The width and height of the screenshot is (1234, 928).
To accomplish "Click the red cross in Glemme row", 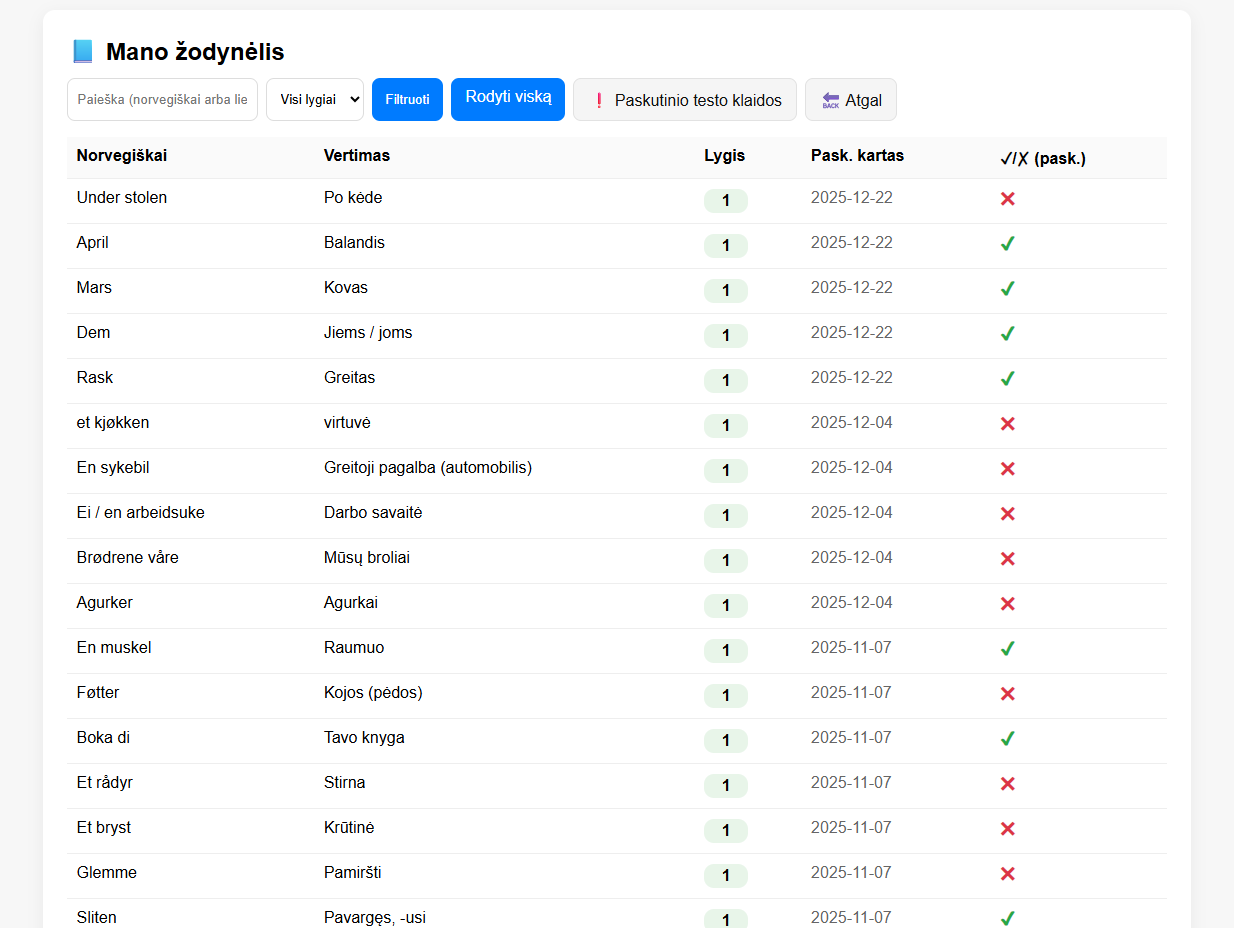I will 1007,874.
